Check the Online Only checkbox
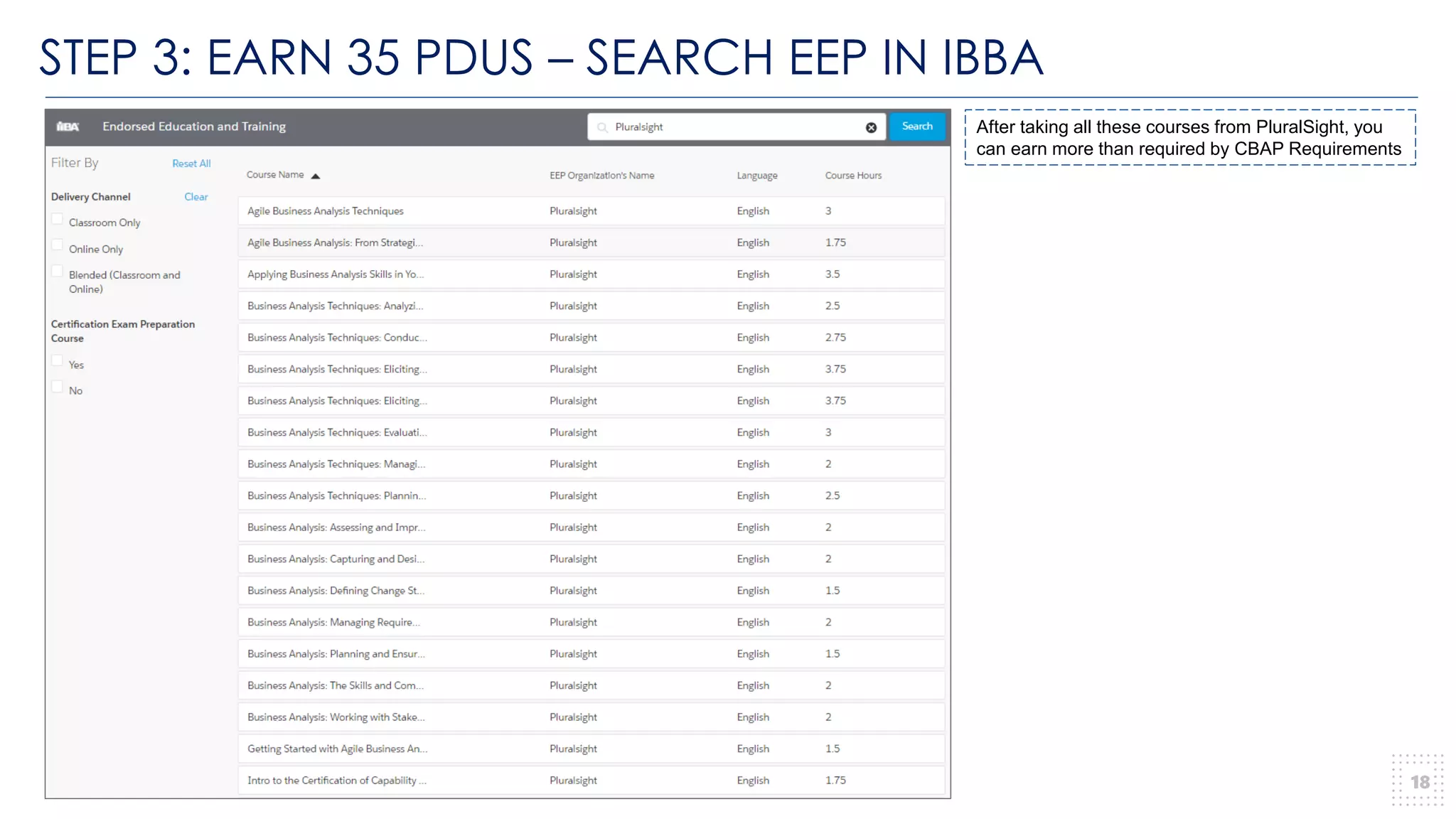 pyautogui.click(x=58, y=245)
